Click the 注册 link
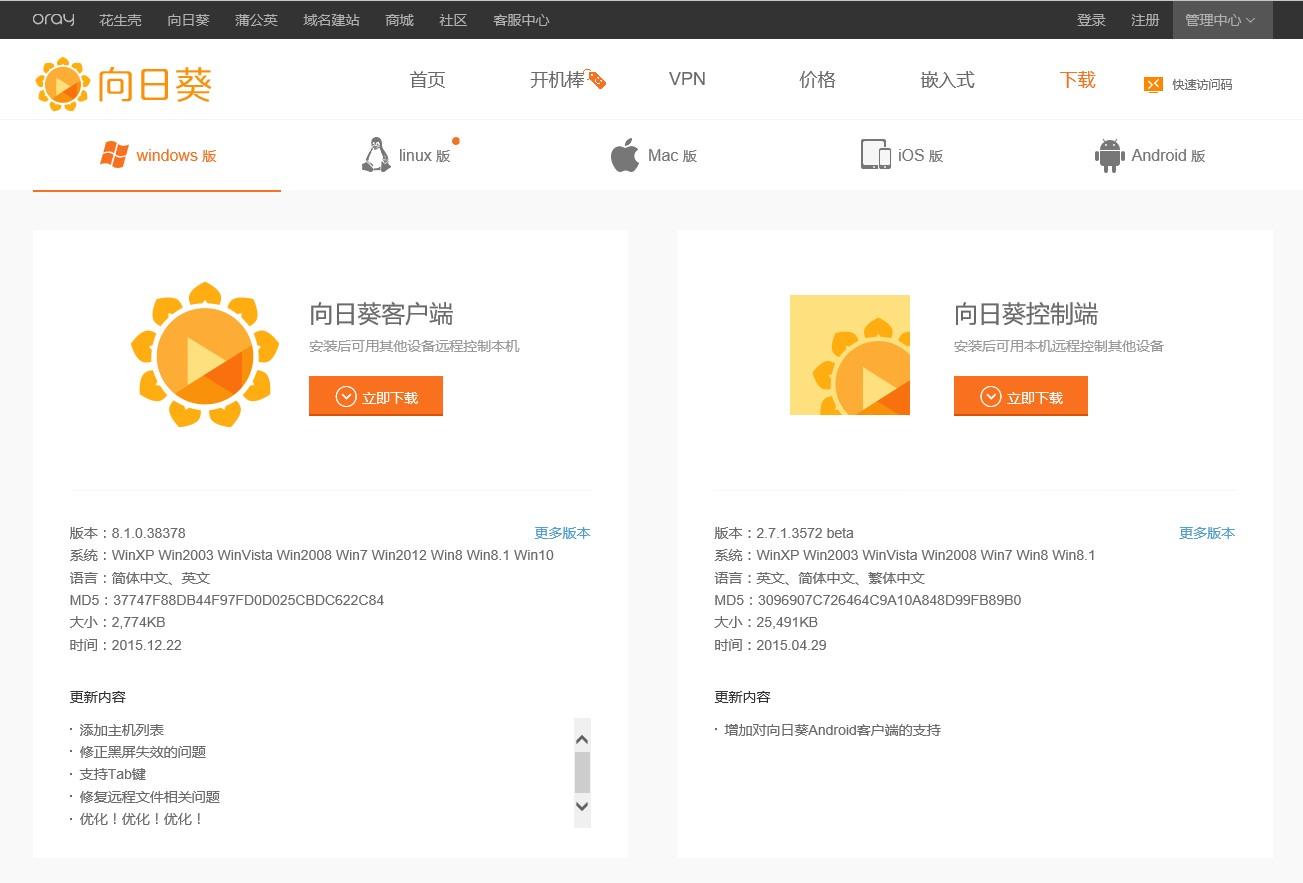This screenshot has height=883, width=1303. (1145, 20)
